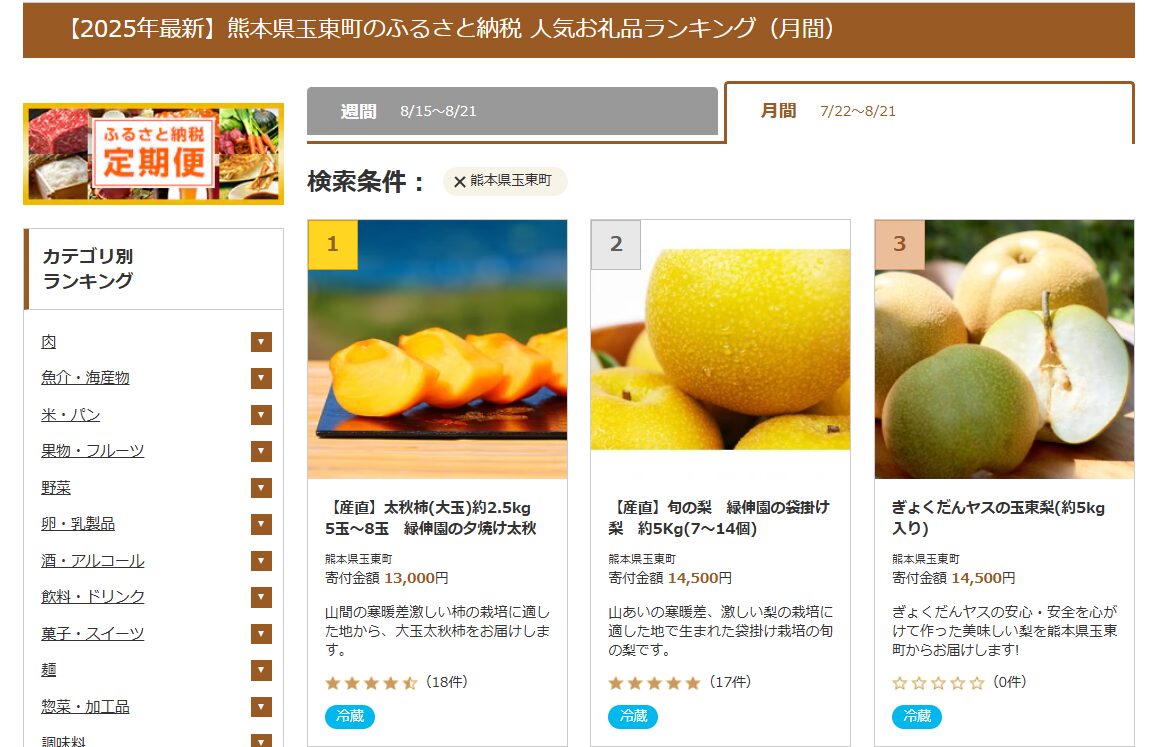Open the rank 1 太秋柿 product image

pyautogui.click(x=438, y=349)
